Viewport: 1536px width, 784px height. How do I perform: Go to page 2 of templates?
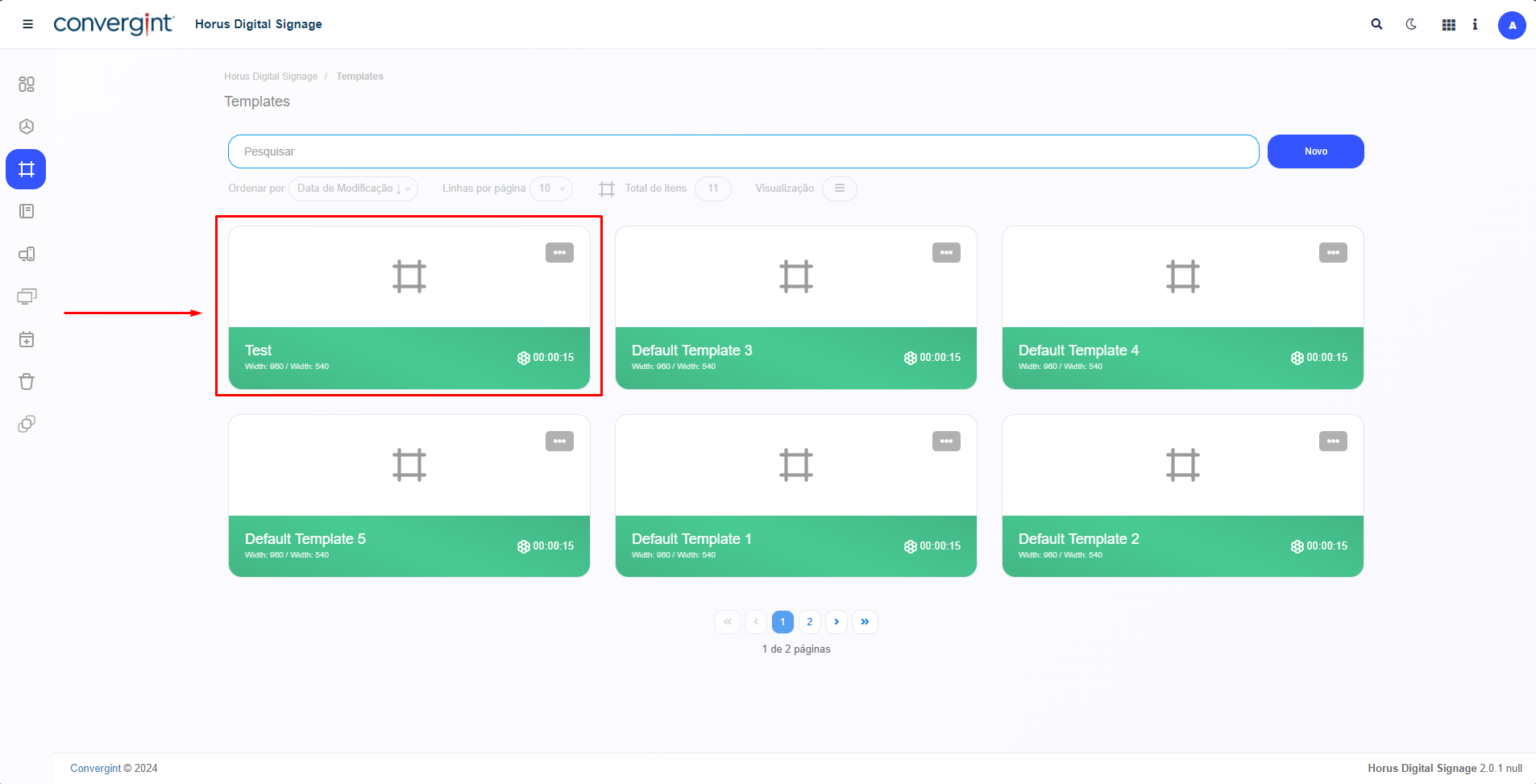(809, 622)
